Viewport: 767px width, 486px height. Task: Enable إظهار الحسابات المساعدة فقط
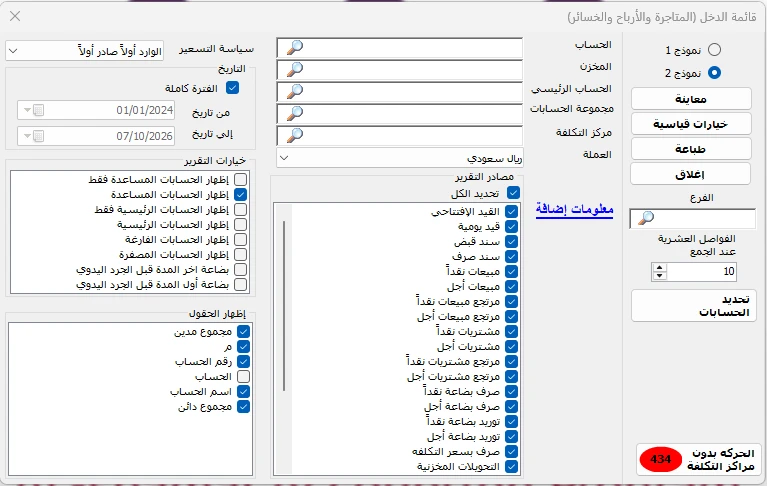[241, 179]
